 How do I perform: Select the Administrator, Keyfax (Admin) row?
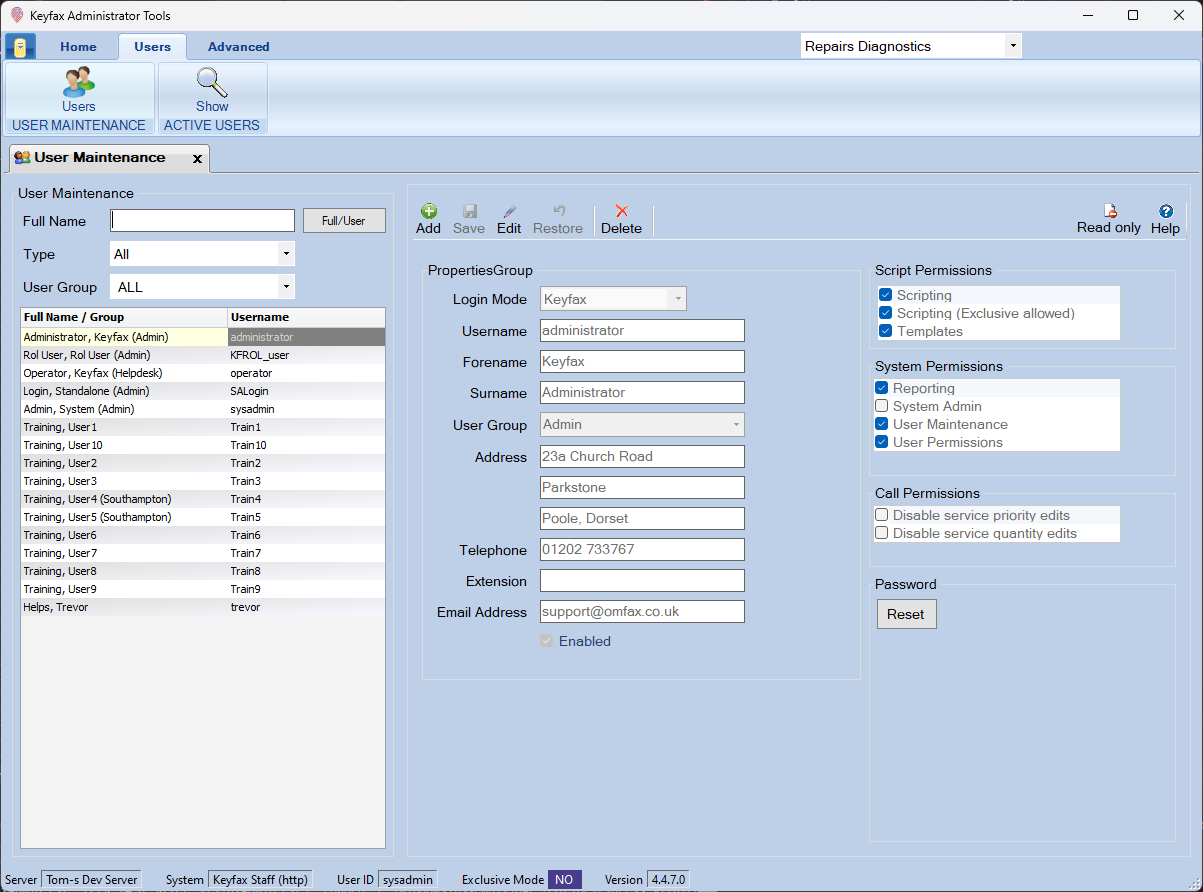pos(203,337)
